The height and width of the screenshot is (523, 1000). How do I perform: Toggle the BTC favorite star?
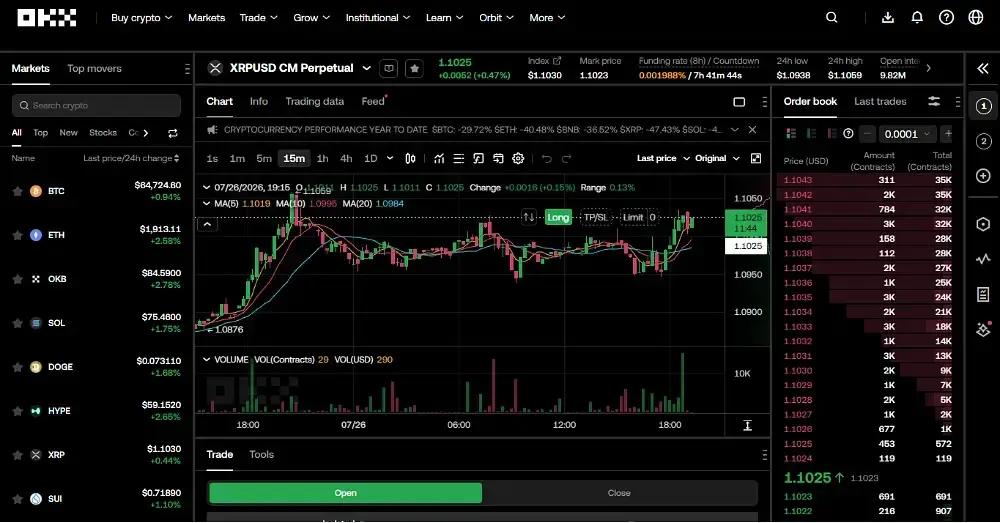(18, 191)
